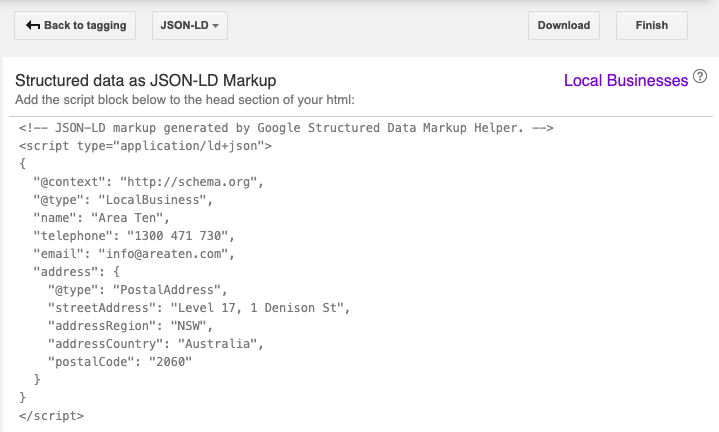This screenshot has height=432, width=719.
Task: Click the generated markup comment line
Action: click(x=286, y=128)
